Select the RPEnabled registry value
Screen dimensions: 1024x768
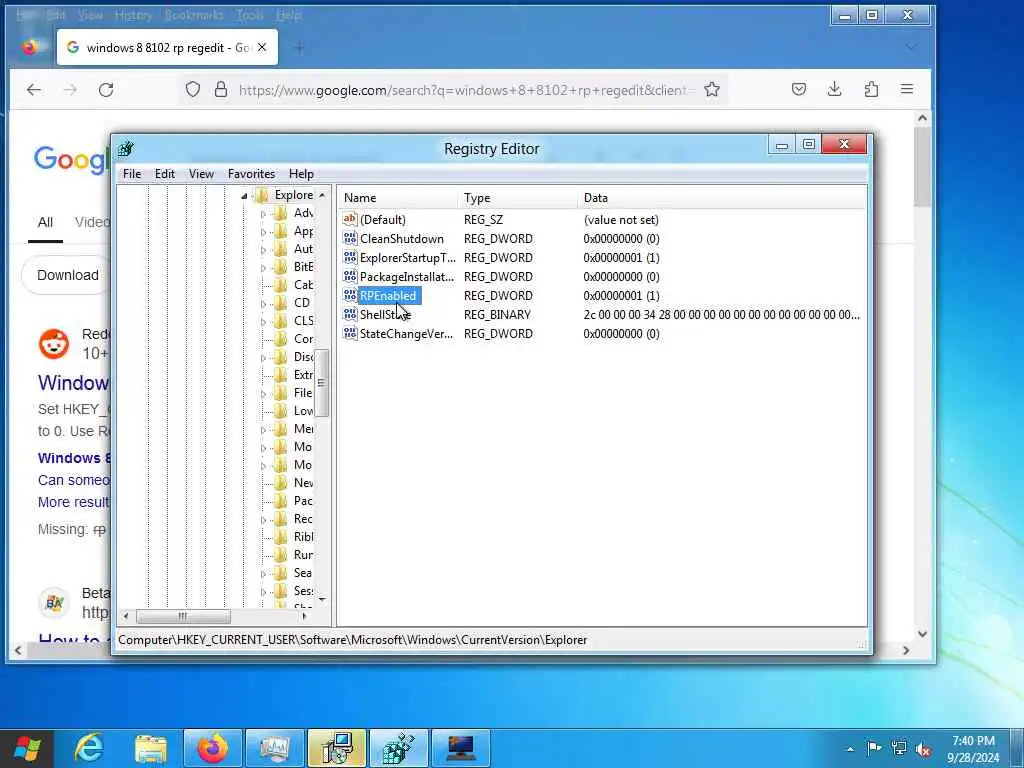tap(388, 296)
